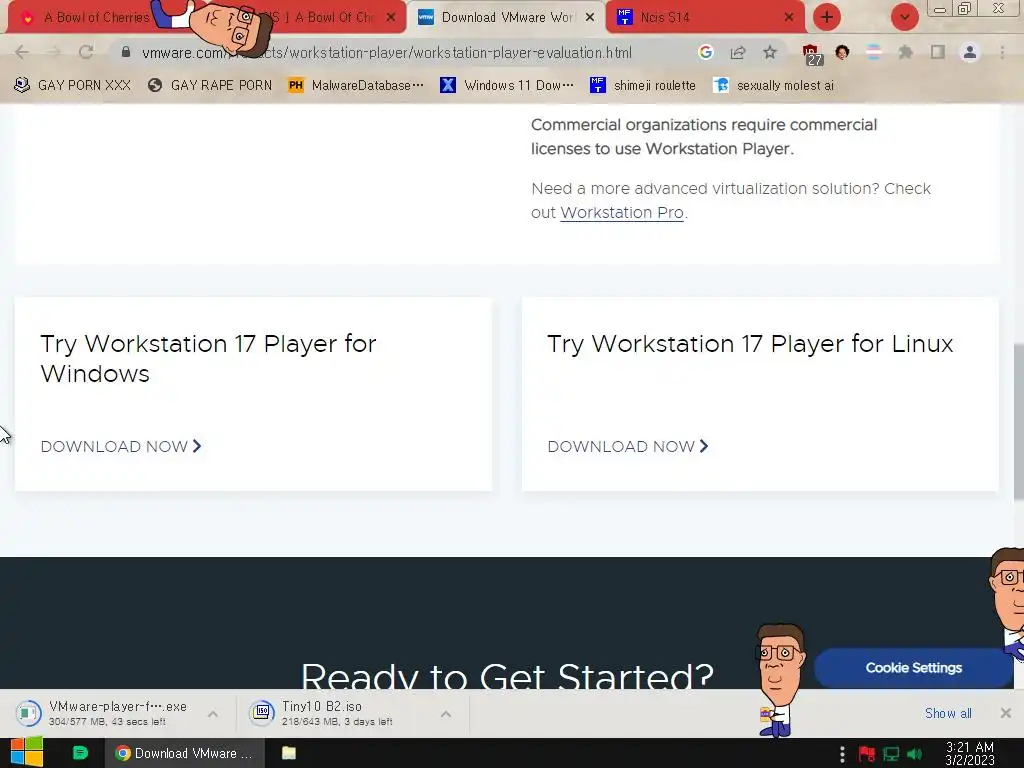Image resolution: width=1024 pixels, height=768 pixels.
Task: Click the 304/577 MB, 43 secs left text
Action: 107,722
